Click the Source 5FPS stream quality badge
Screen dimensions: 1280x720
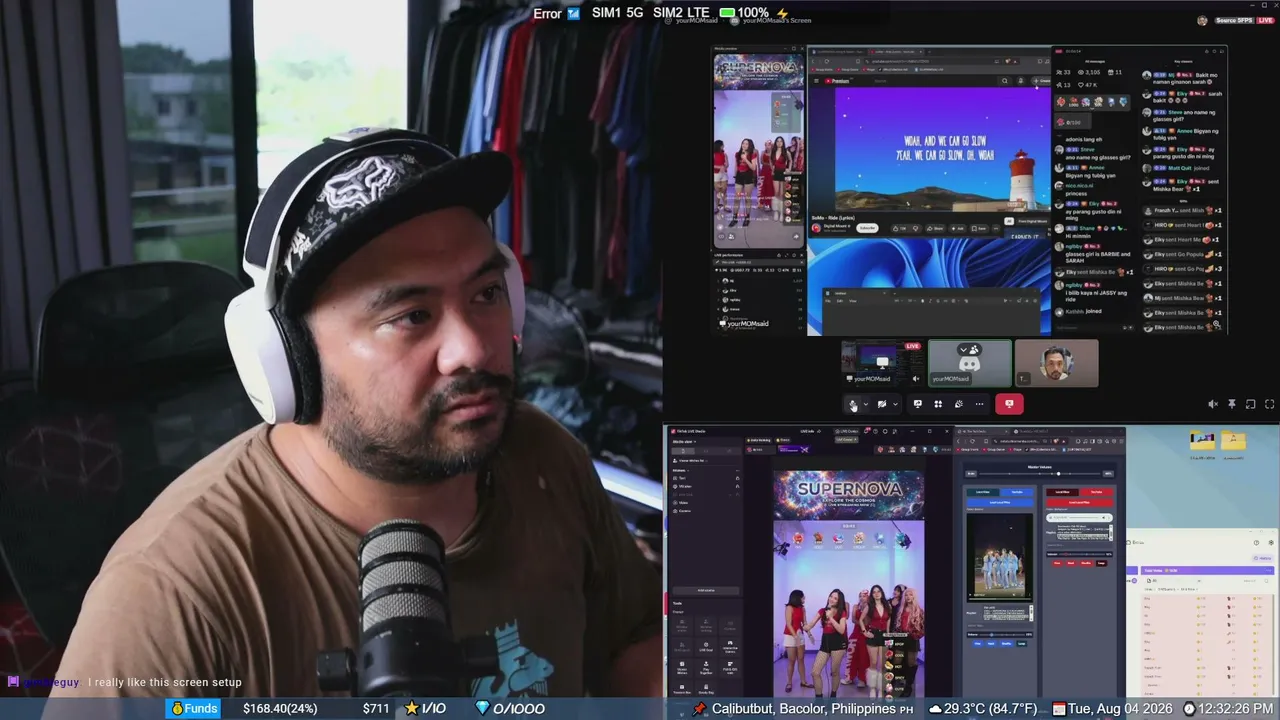(1233, 20)
